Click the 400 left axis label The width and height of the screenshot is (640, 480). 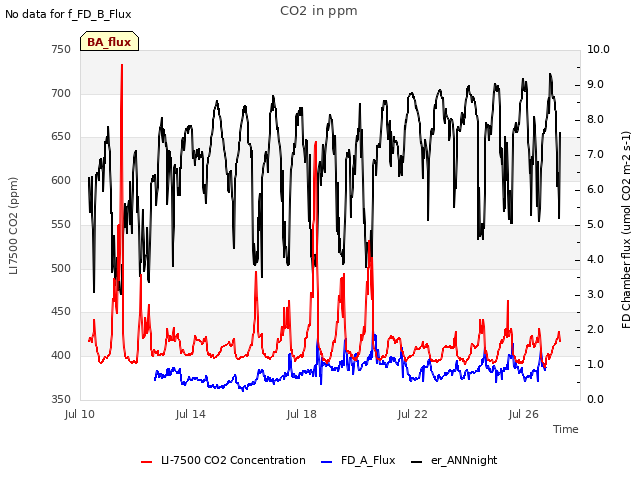(x=61, y=356)
